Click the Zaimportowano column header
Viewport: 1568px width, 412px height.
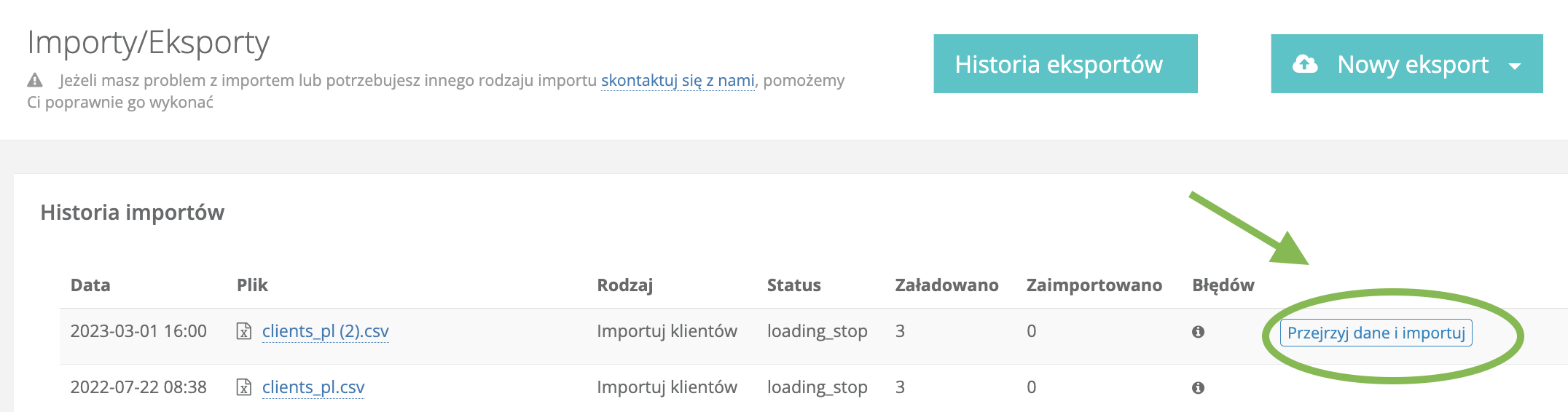point(1094,285)
